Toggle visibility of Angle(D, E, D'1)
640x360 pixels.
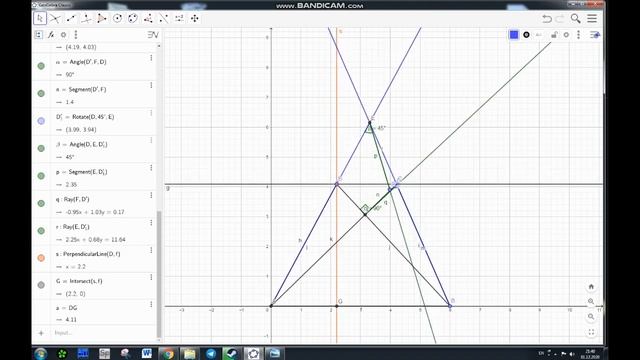click(x=41, y=148)
